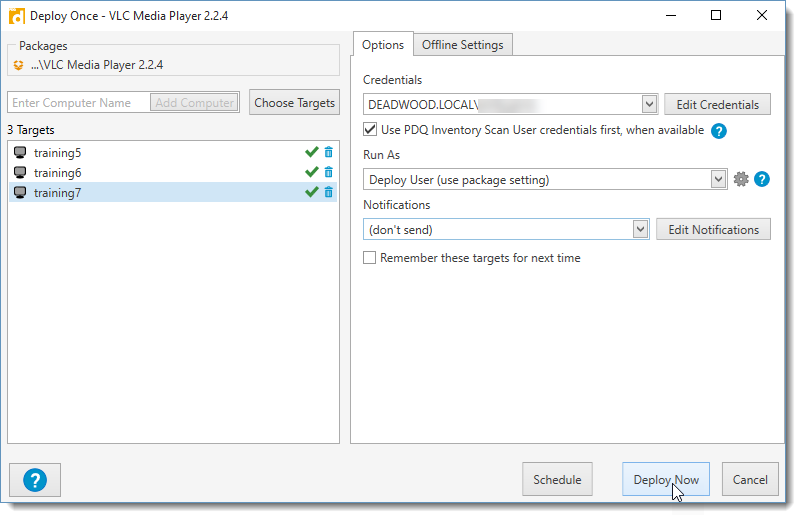
Task: Click the large help button bottom left
Action: tap(35, 479)
